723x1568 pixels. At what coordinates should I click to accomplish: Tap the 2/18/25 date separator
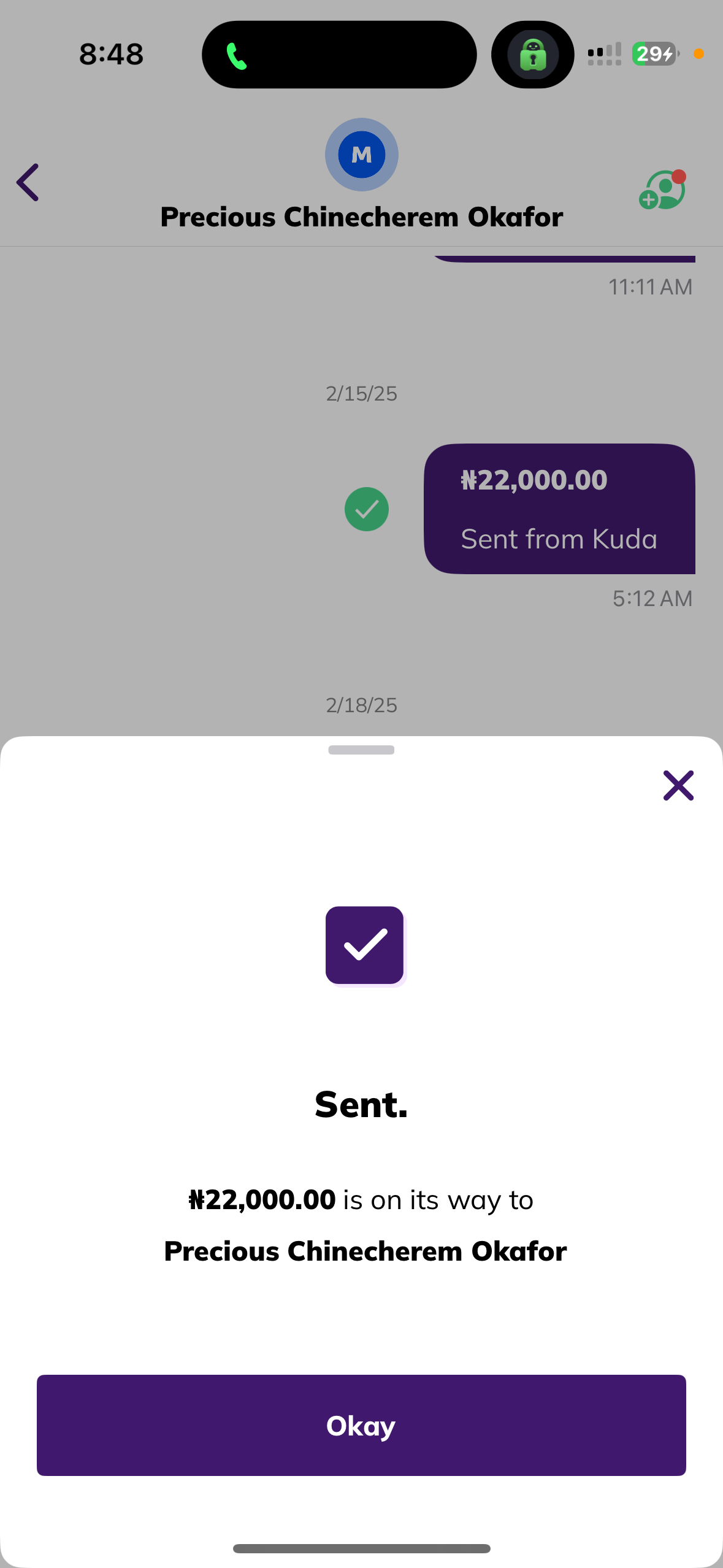(361, 705)
